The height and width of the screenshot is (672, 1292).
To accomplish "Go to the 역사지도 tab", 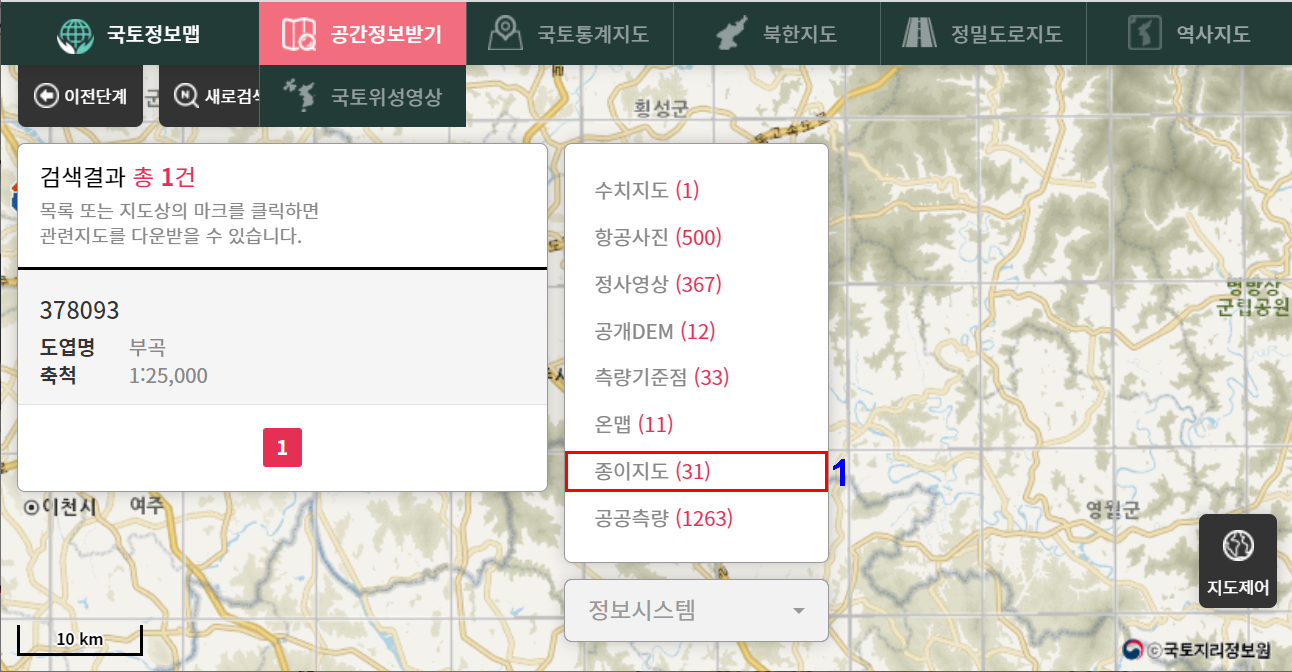I will [1188, 33].
